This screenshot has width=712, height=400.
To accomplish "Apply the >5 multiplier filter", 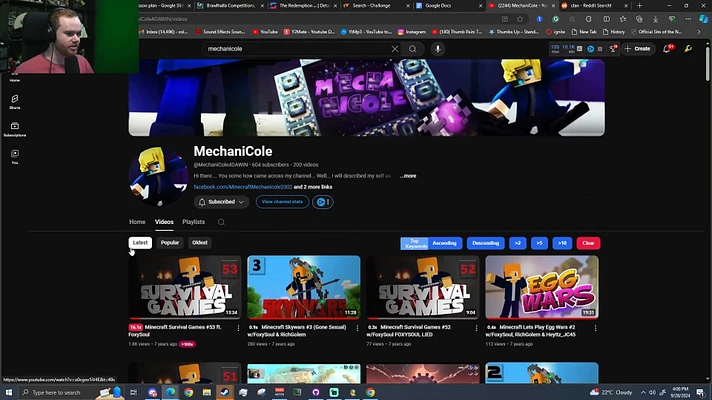I will [539, 243].
